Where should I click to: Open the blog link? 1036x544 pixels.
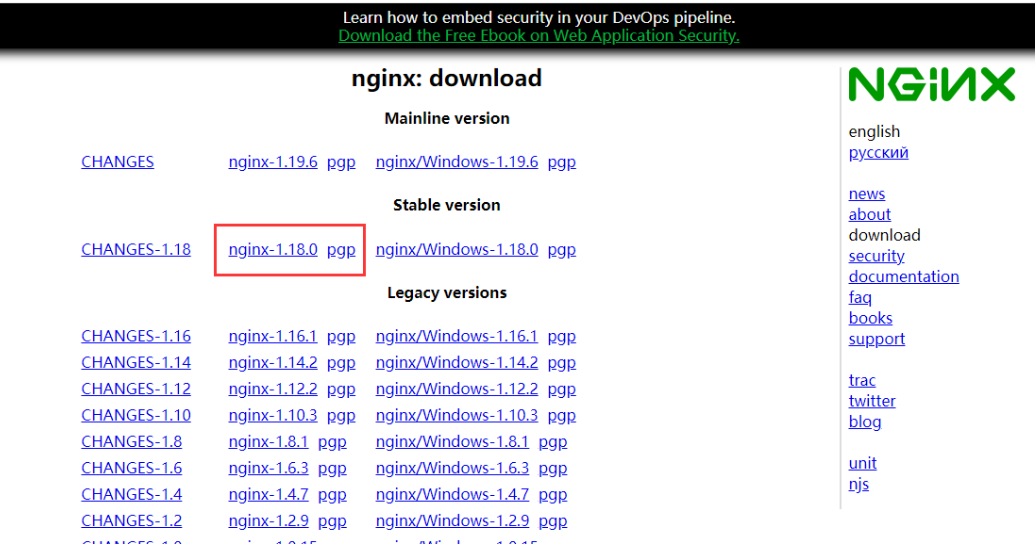865,422
